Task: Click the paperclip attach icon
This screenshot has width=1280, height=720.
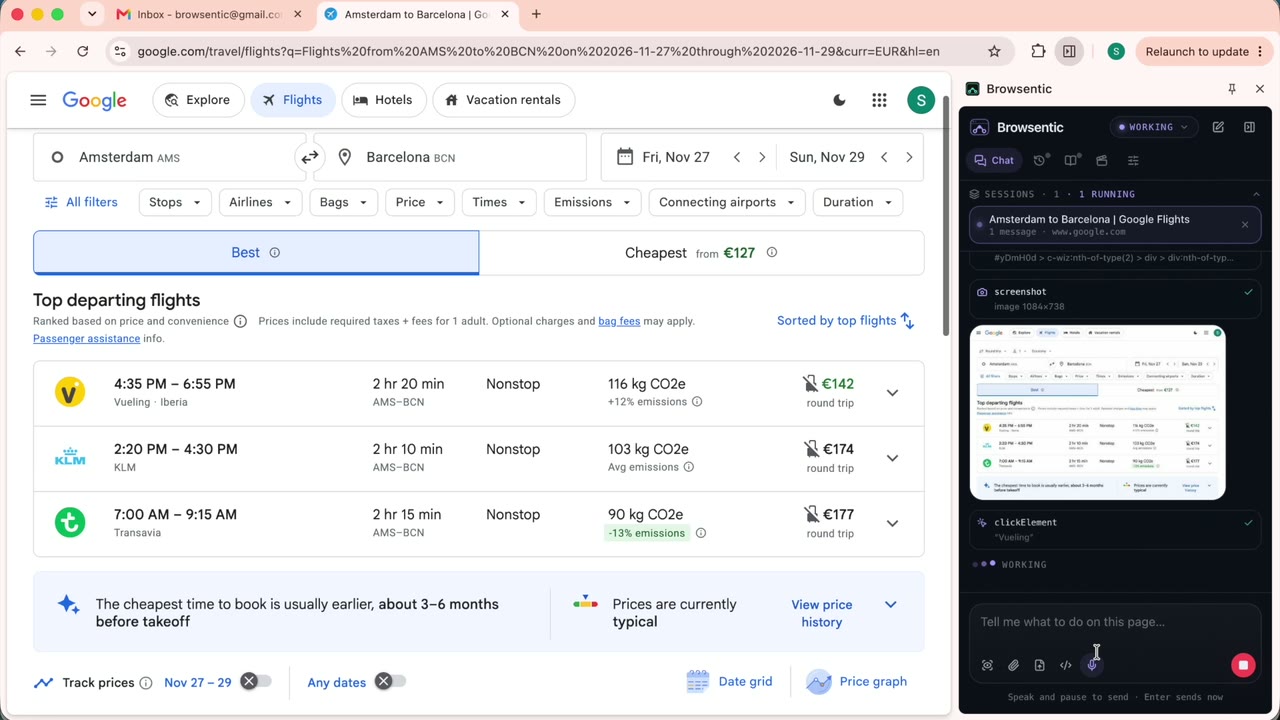Action: (x=1013, y=665)
